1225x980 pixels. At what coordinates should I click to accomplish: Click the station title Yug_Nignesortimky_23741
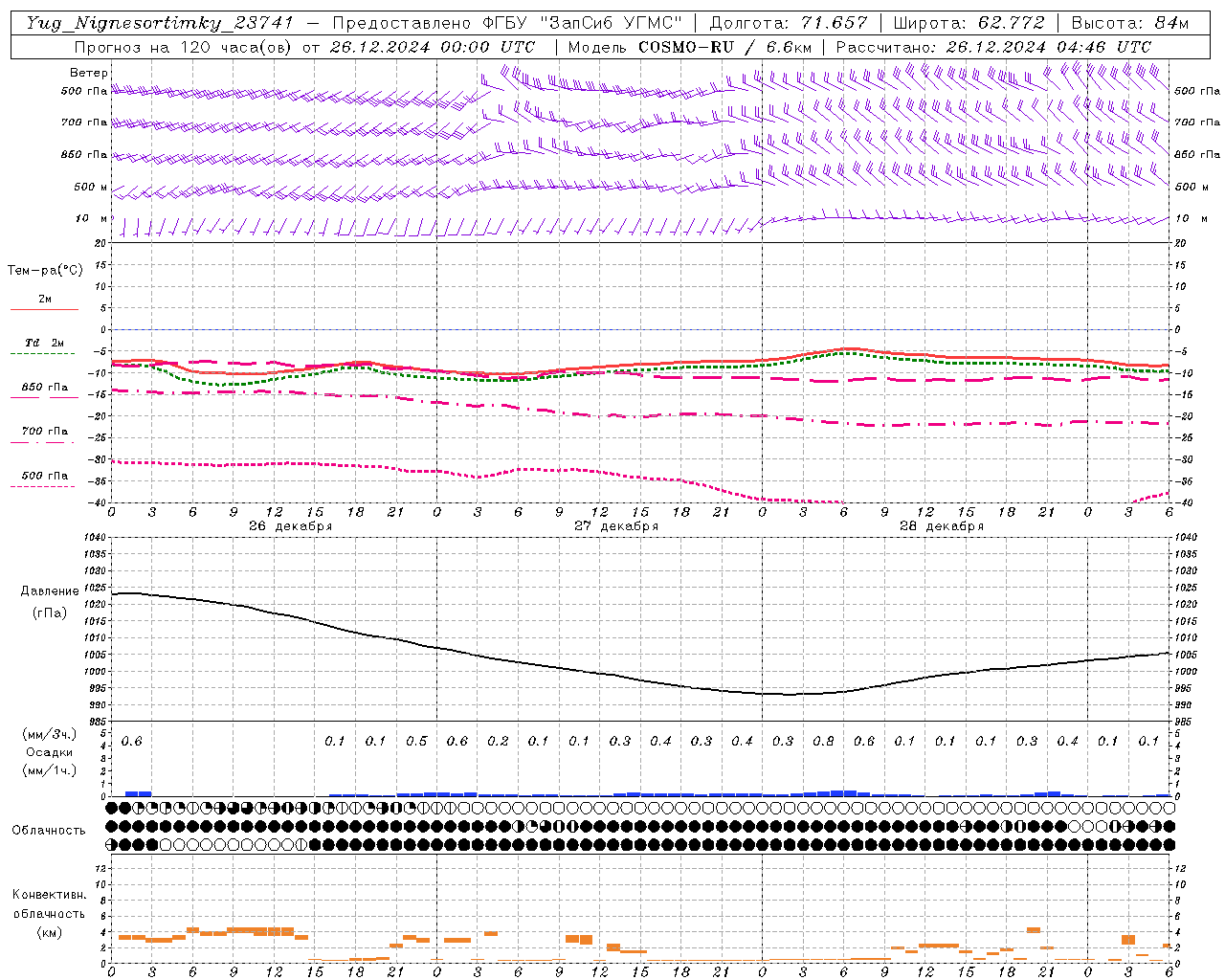point(160,23)
